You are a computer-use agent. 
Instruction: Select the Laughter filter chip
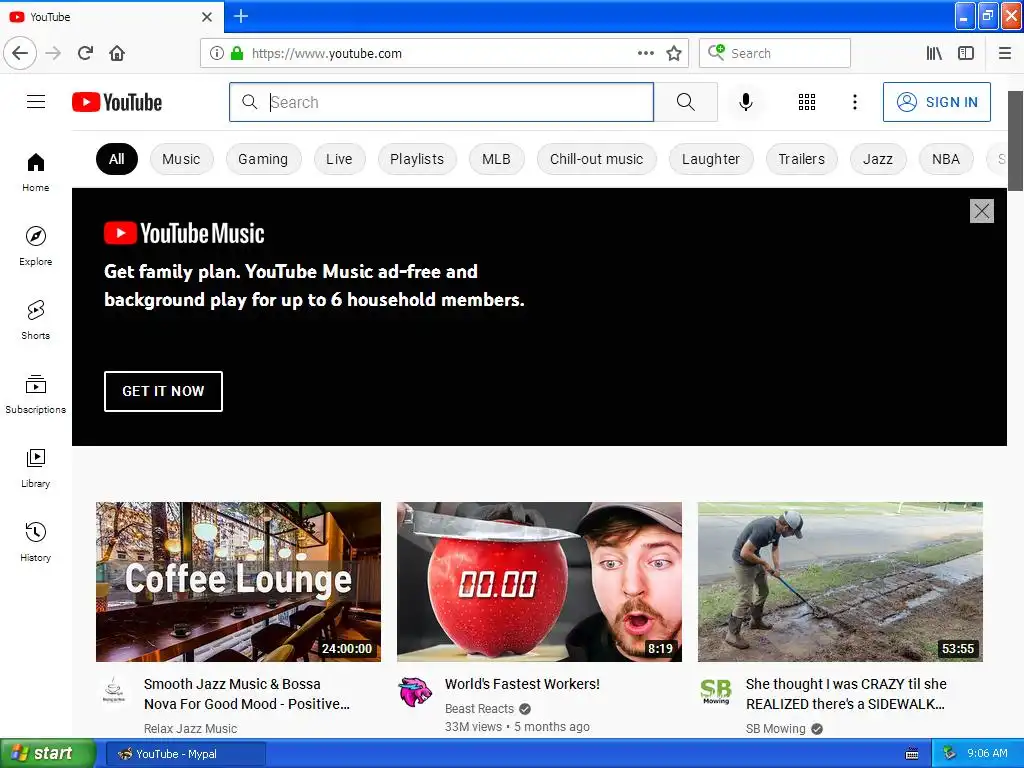(711, 159)
